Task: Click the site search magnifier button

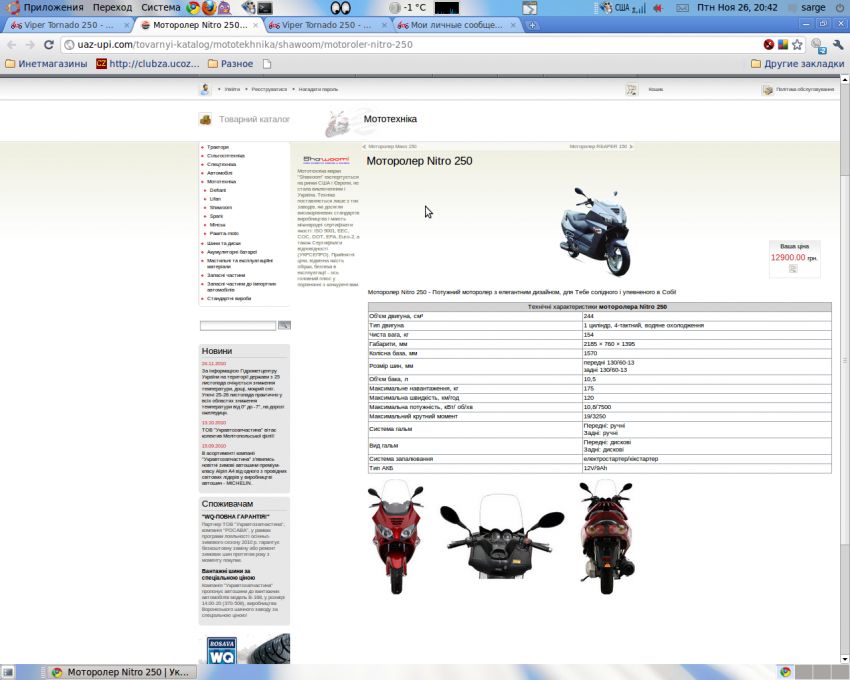Action: pos(284,325)
